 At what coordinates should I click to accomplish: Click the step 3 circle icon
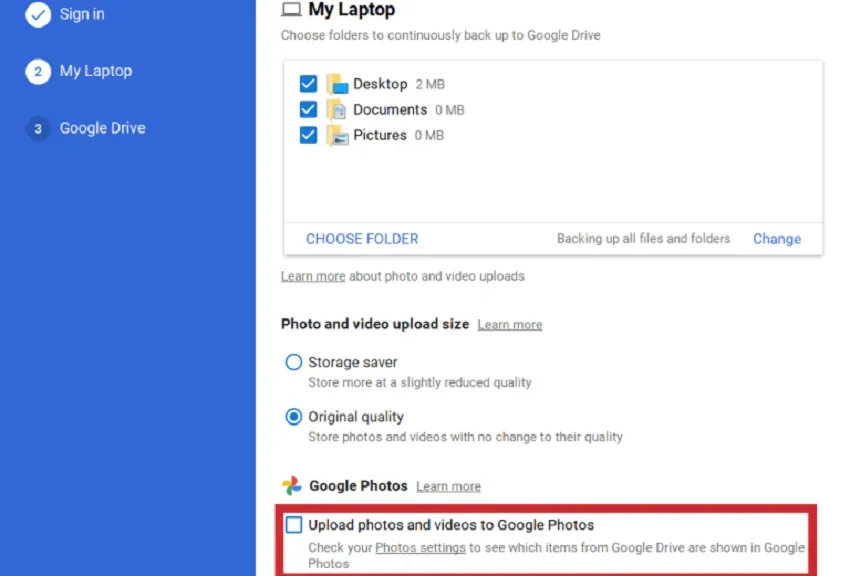pyautogui.click(x=38, y=129)
